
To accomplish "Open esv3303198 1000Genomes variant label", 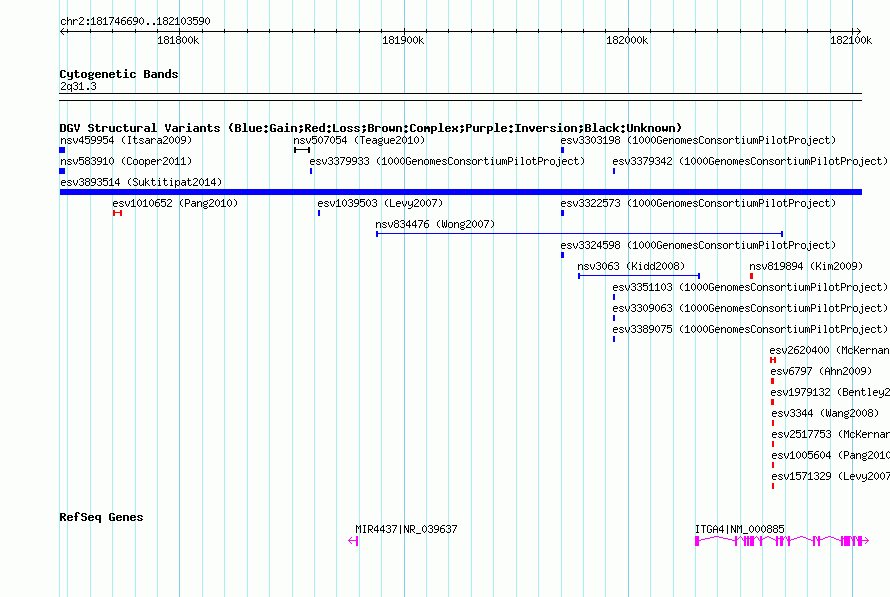I will [x=698, y=140].
